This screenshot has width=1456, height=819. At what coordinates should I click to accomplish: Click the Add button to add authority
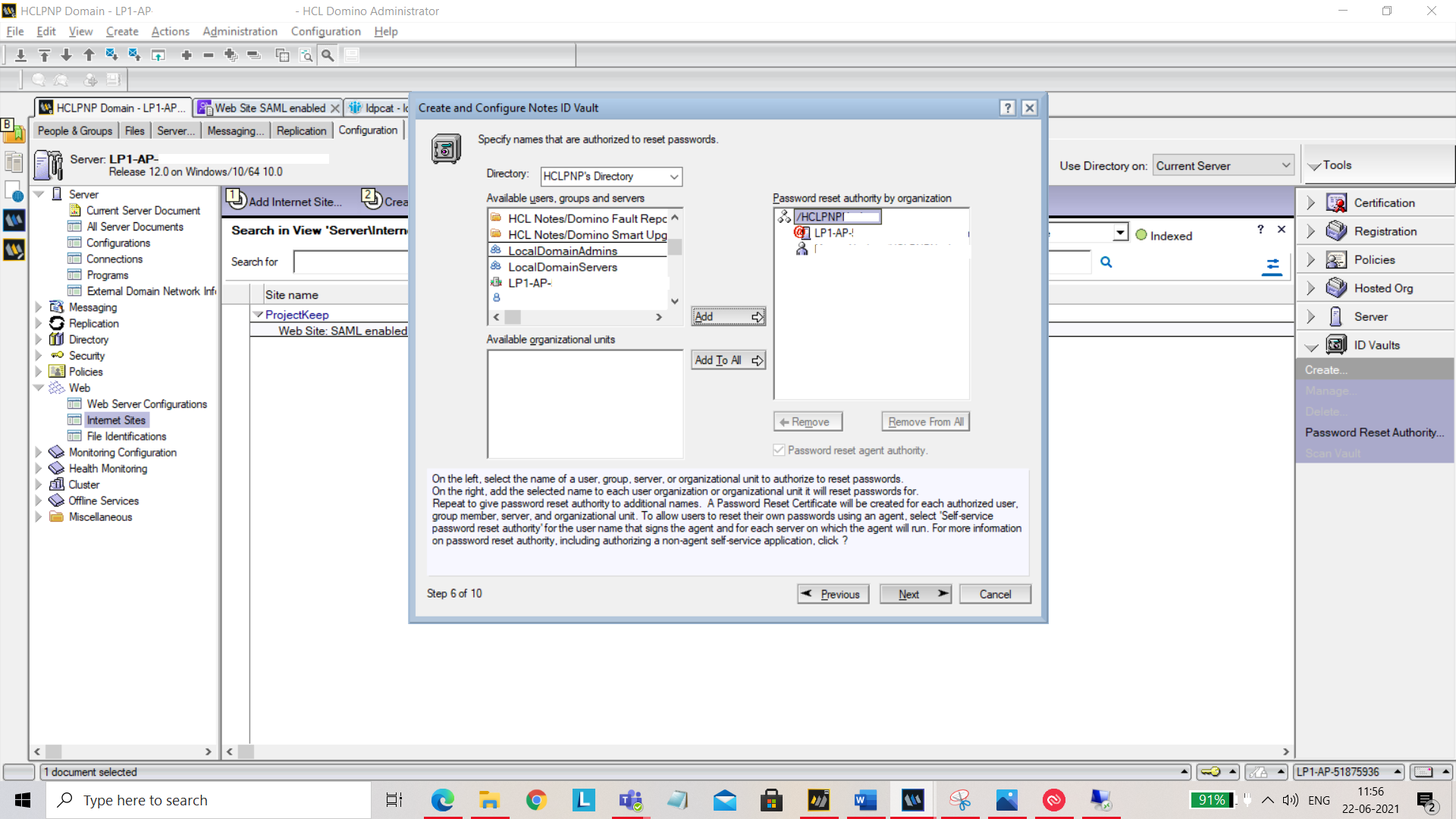coord(728,317)
